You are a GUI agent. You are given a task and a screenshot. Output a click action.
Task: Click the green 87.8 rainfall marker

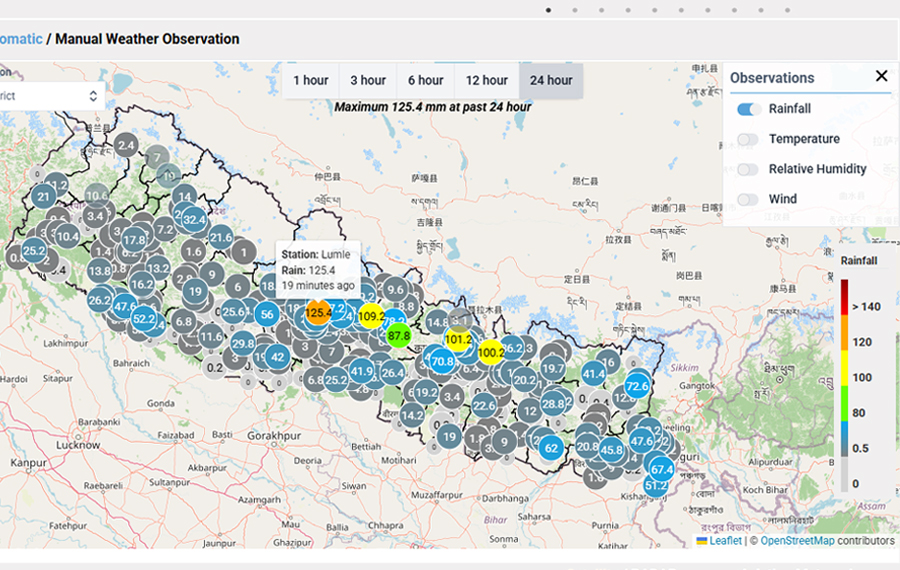398,336
